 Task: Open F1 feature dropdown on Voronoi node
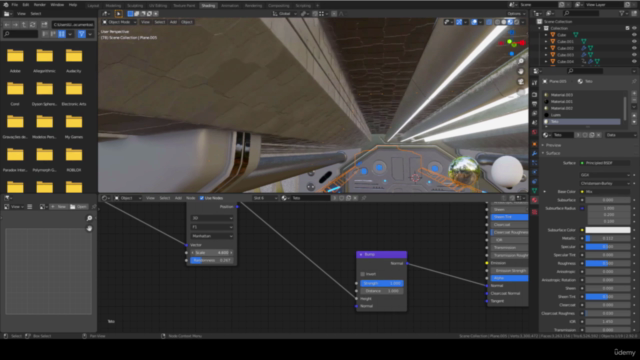(212, 227)
